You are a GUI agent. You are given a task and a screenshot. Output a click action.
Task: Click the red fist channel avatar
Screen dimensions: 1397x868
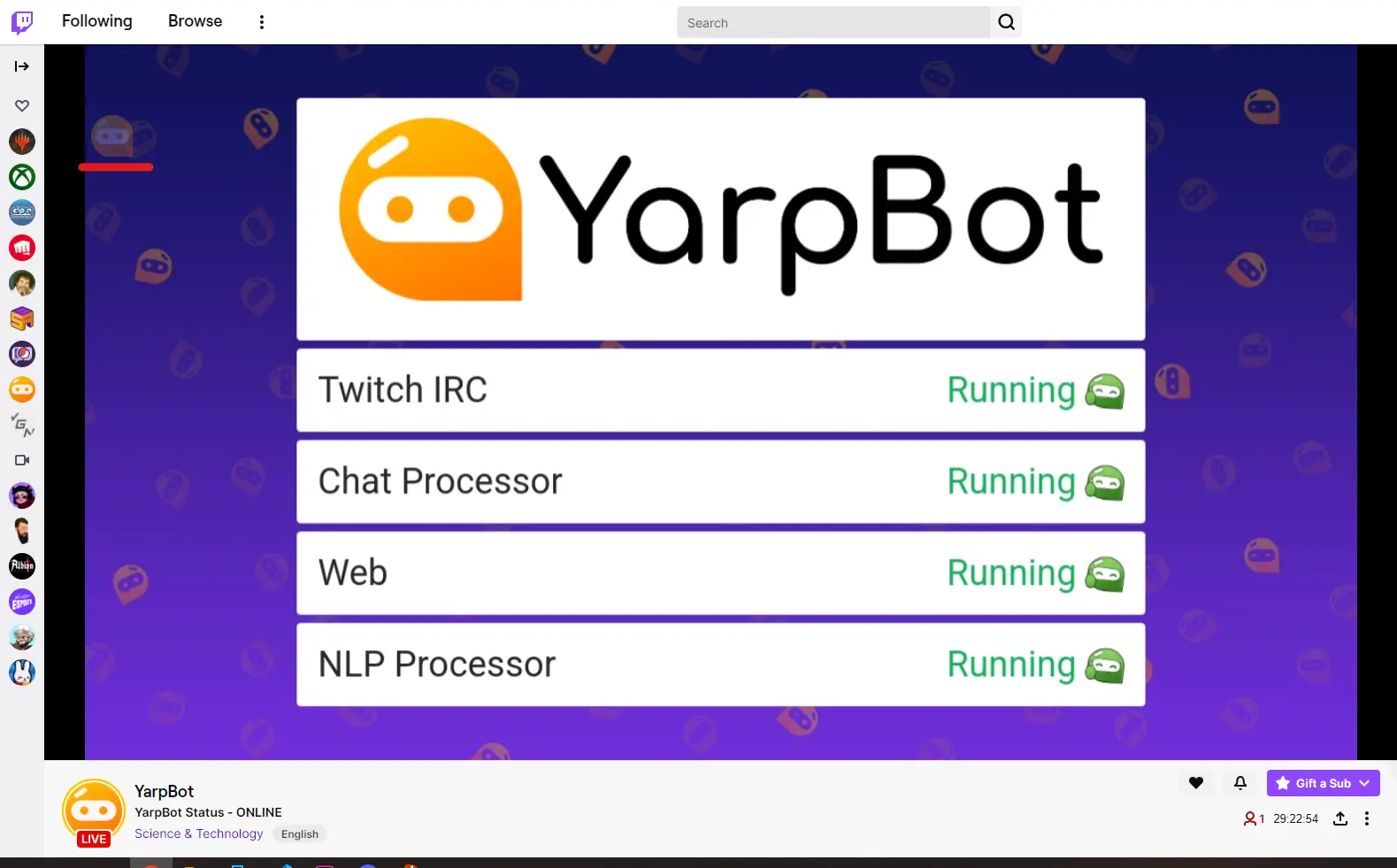click(22, 248)
